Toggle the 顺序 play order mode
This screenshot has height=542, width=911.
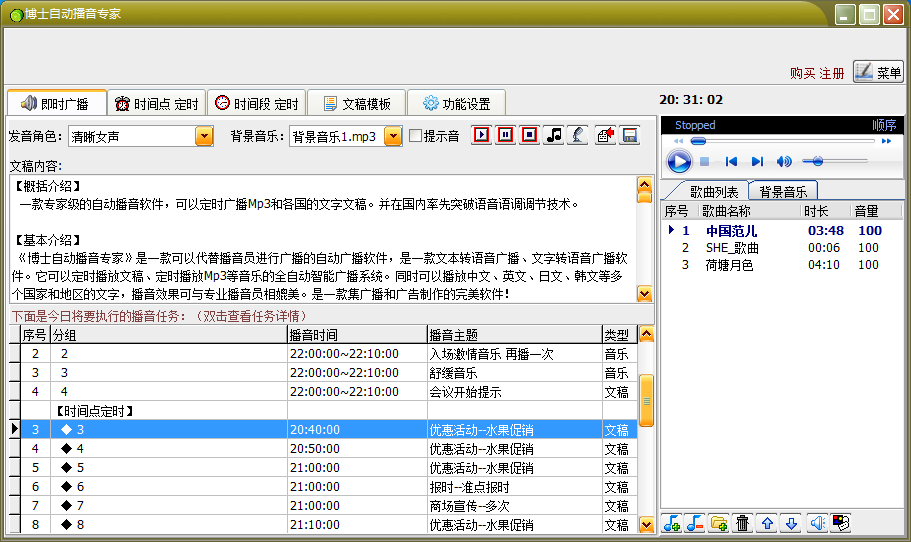(883, 125)
